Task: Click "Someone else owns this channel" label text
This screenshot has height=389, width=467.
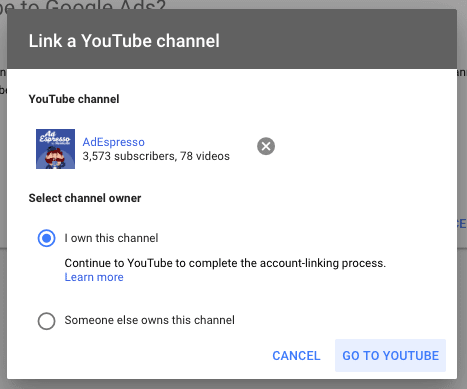Action: coord(149,320)
